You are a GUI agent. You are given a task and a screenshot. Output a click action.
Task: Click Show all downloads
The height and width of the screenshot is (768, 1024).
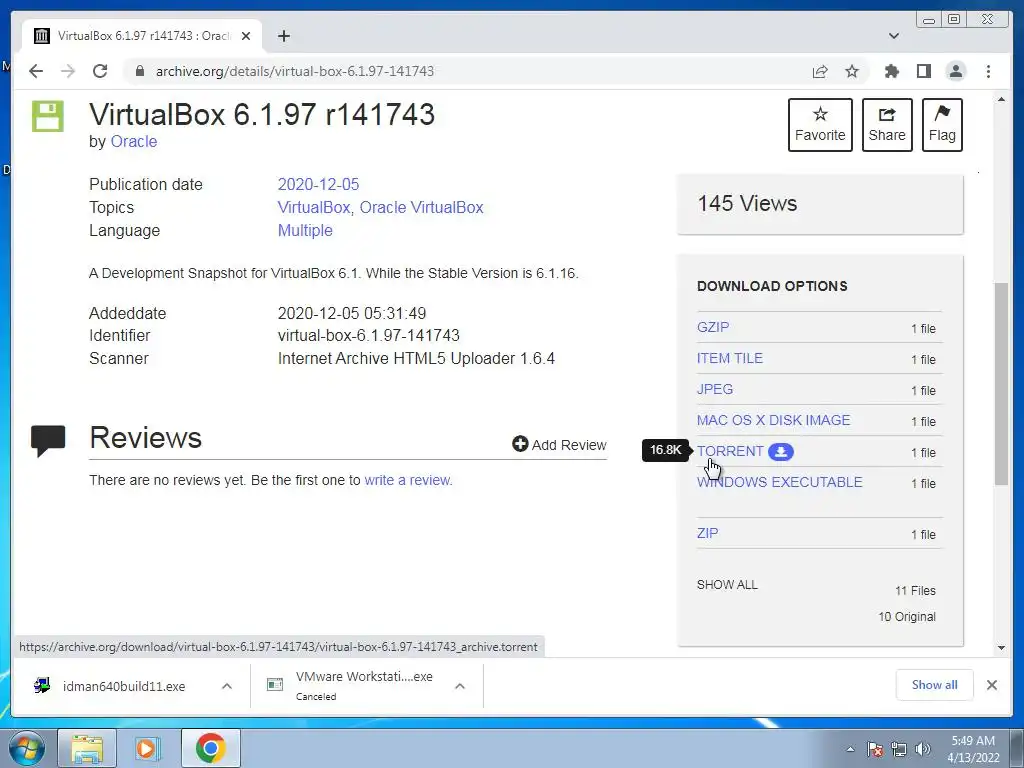(x=935, y=684)
